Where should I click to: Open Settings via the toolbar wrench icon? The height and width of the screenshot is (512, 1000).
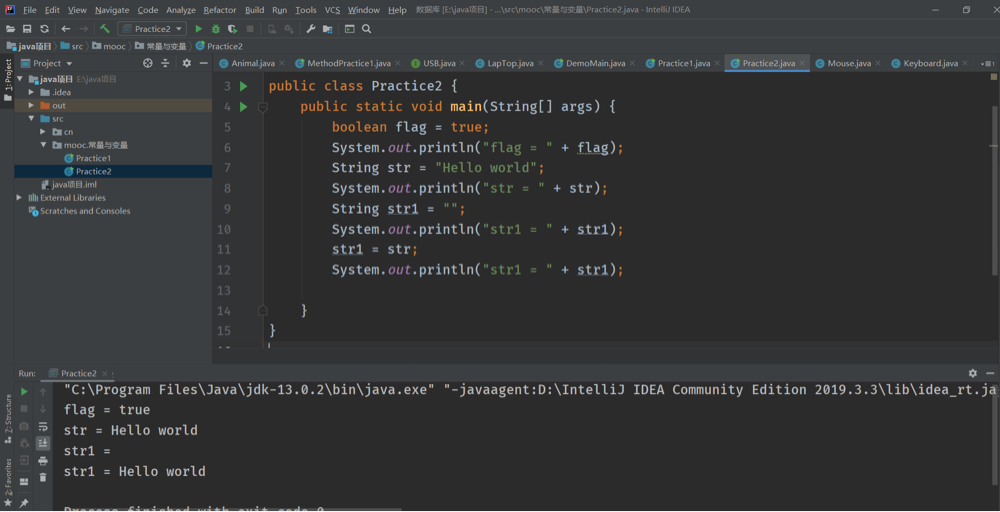tap(310, 29)
